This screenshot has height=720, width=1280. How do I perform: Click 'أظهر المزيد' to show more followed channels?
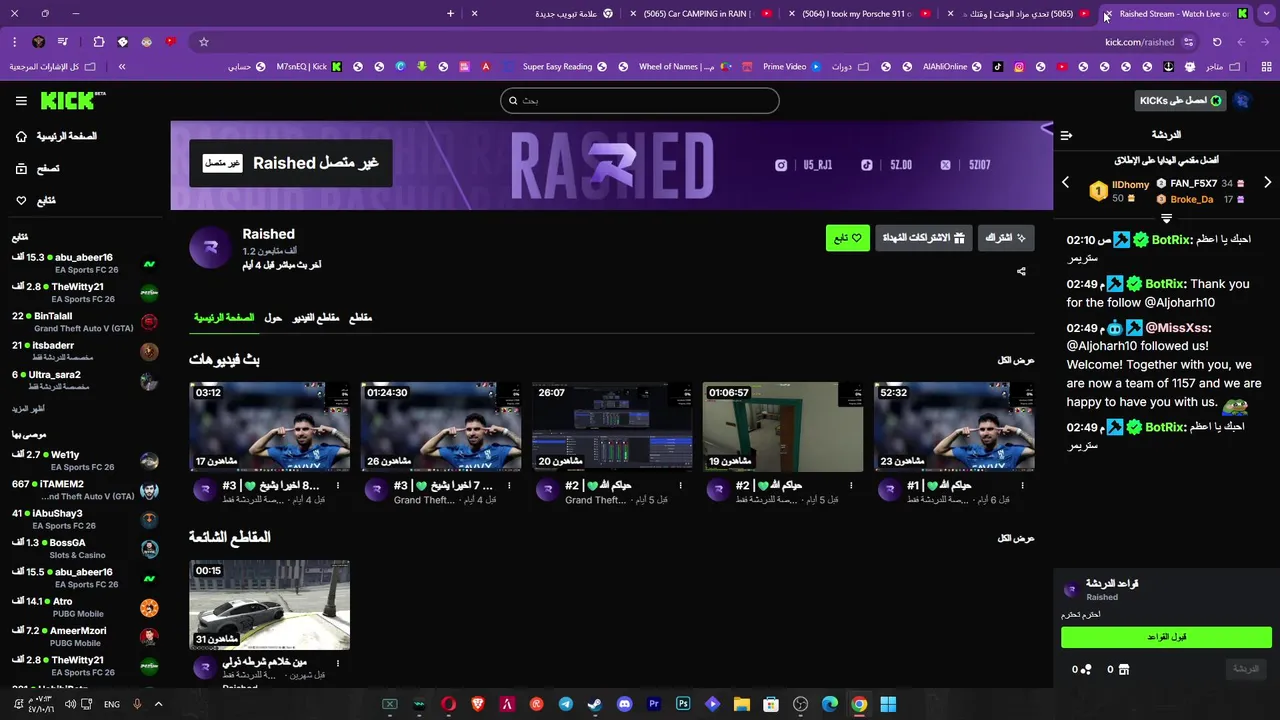tap(28, 409)
